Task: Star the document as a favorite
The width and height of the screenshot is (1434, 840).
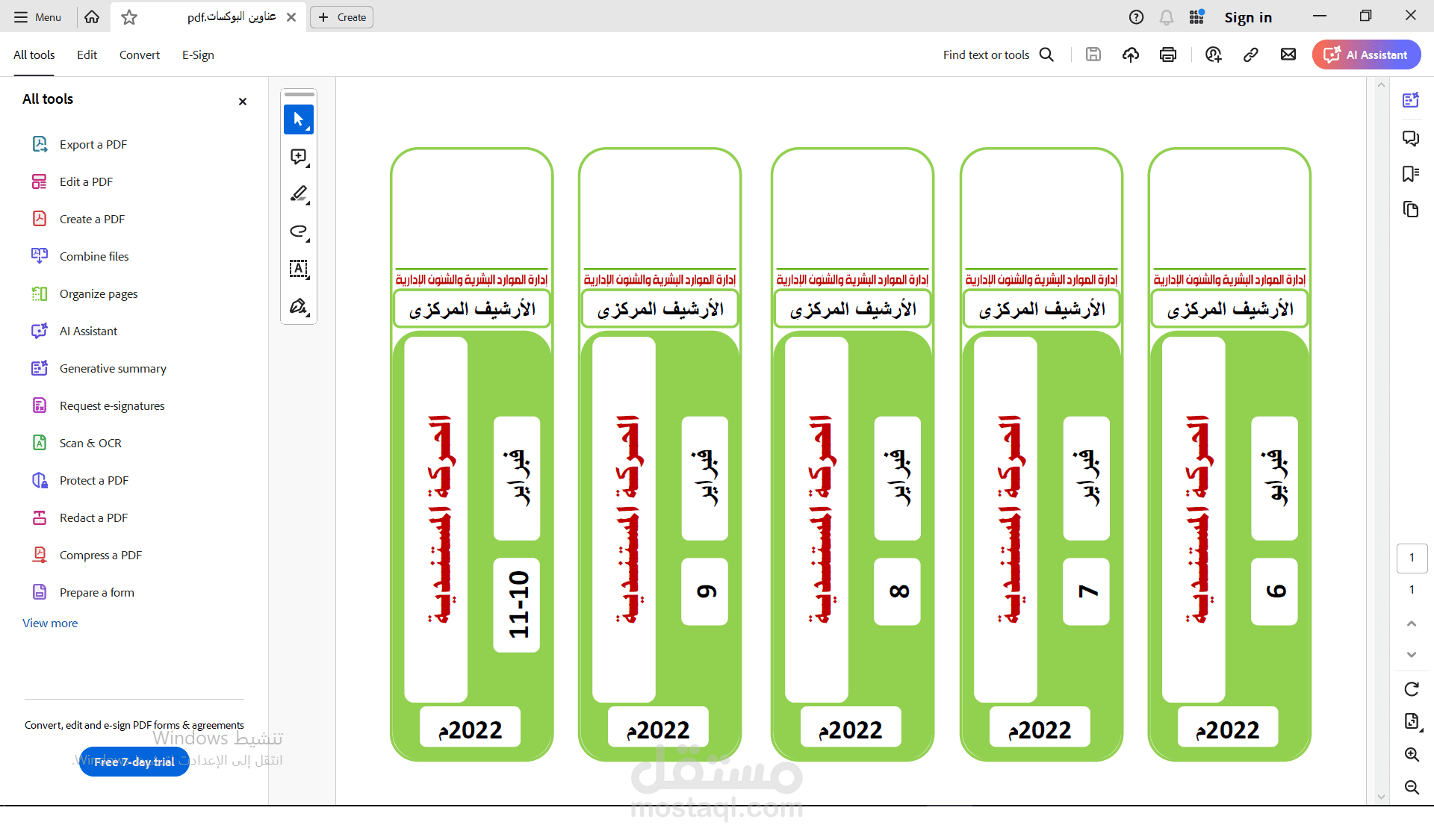Action: (x=129, y=17)
